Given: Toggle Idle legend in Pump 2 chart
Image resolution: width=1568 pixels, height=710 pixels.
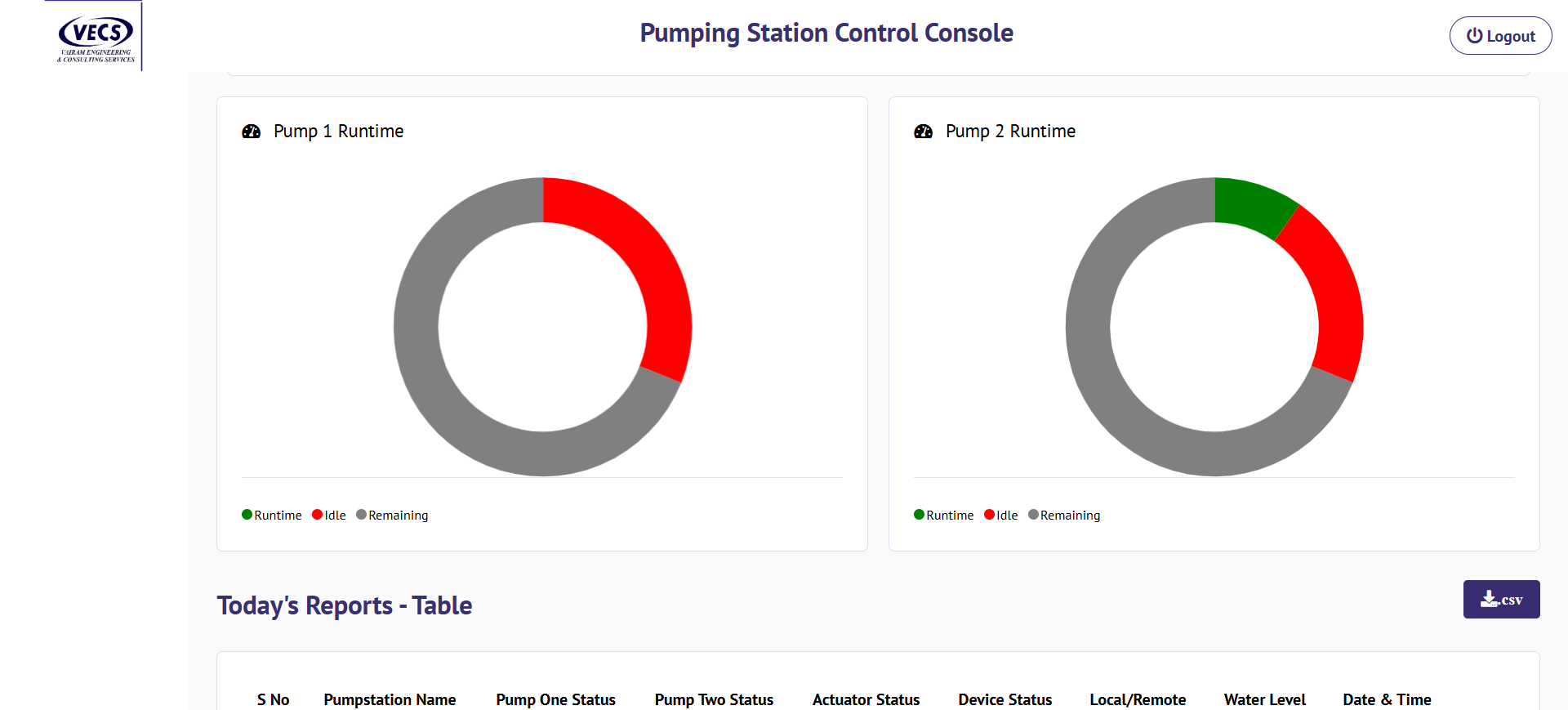Looking at the screenshot, I should (x=1001, y=515).
